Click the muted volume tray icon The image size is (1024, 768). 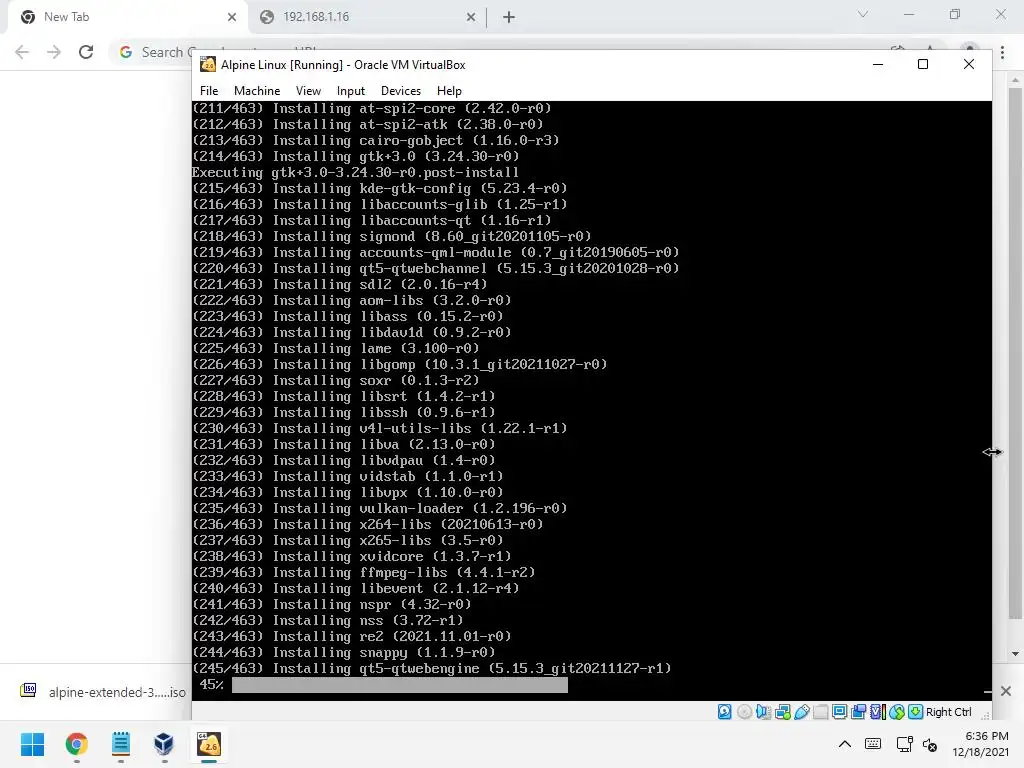coord(930,744)
